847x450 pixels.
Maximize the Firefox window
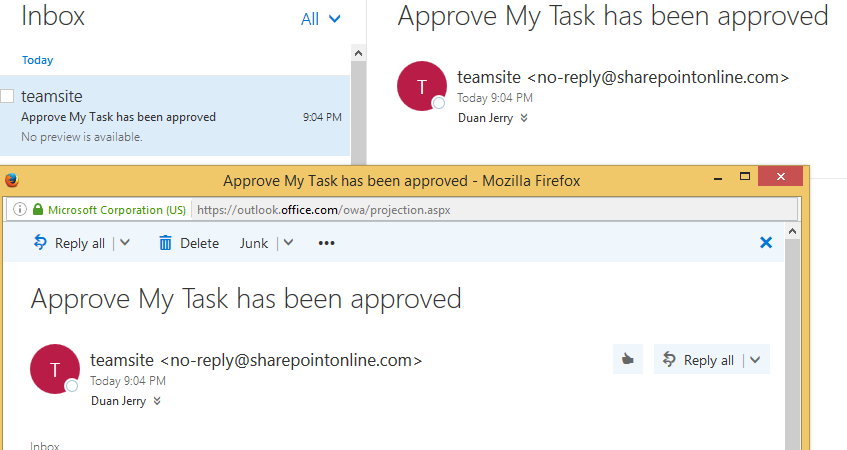tap(745, 177)
